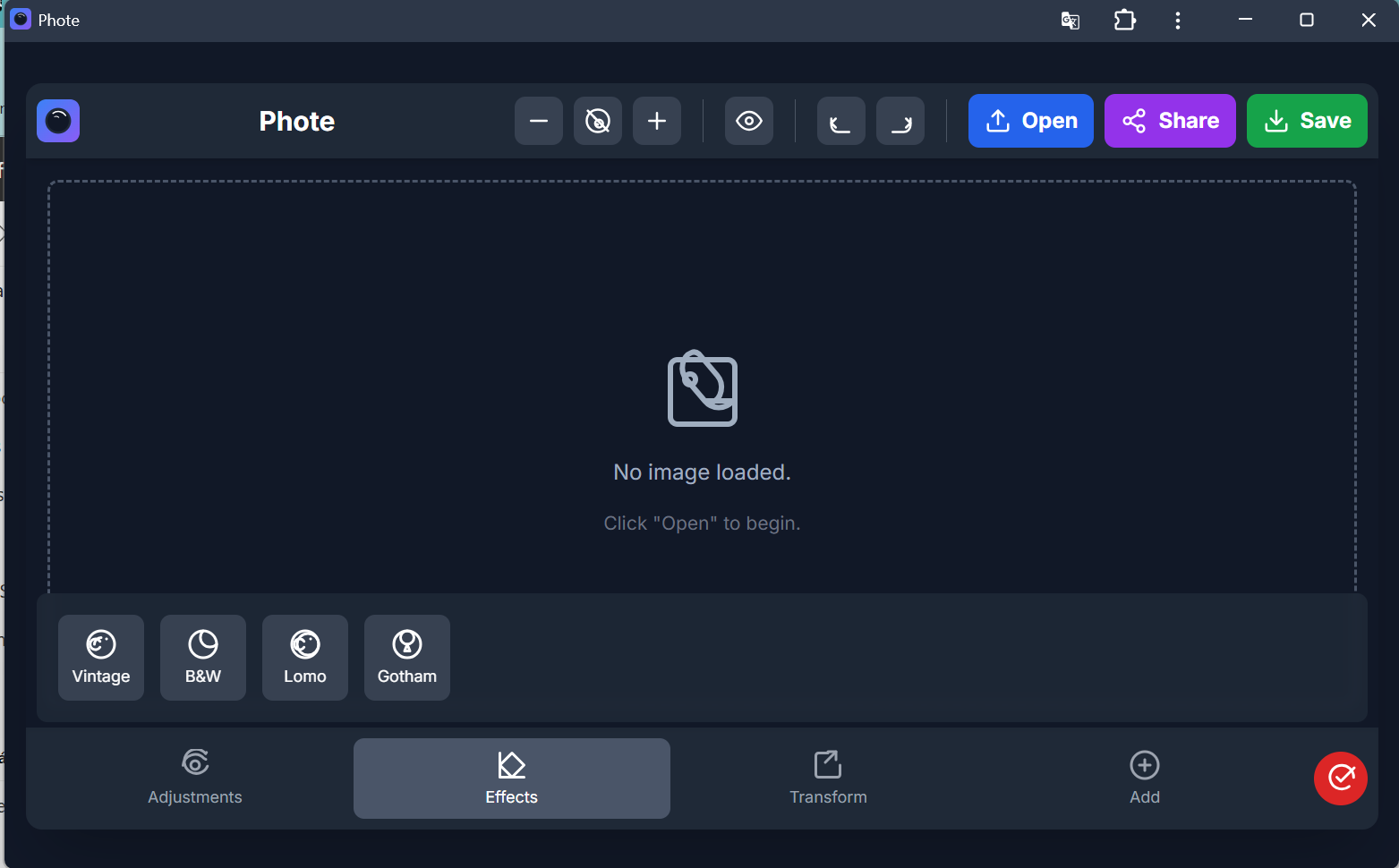Screen dimensions: 1399x868
Task: Undo with the left curved arrow
Action: pos(841,121)
